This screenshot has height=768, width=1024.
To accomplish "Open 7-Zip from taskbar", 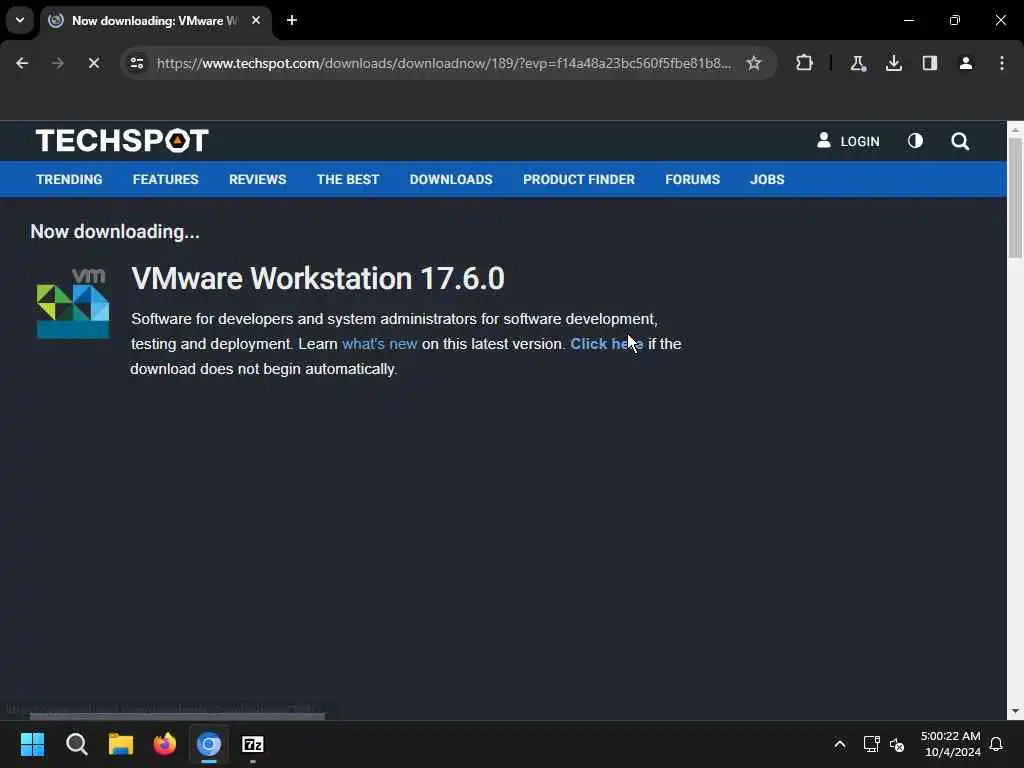I will (253, 744).
